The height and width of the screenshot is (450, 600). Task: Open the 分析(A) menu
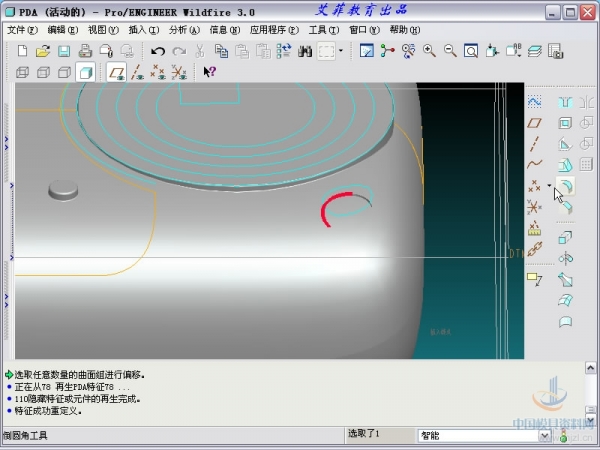tap(184, 30)
